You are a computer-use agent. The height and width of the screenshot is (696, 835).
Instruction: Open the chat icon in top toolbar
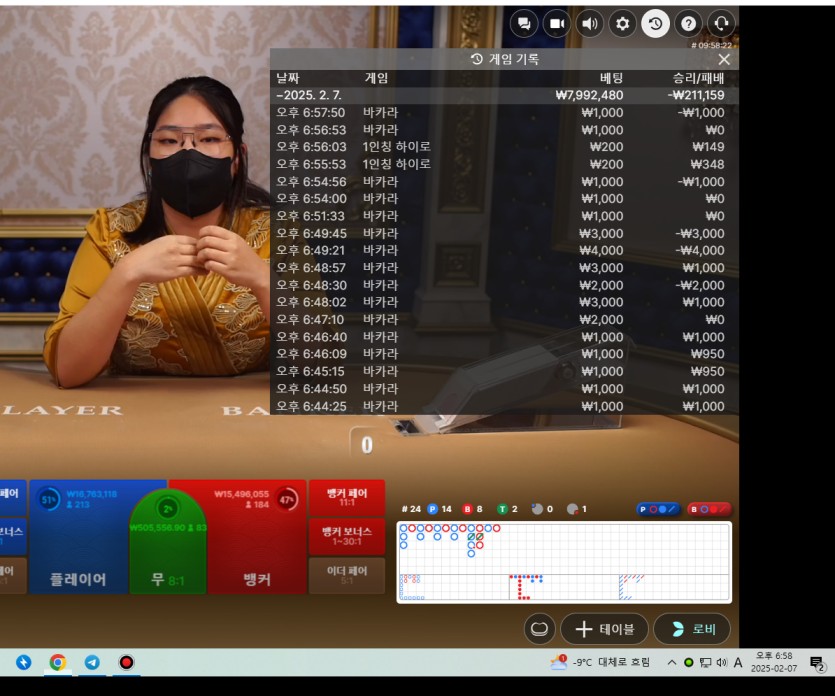pos(524,24)
